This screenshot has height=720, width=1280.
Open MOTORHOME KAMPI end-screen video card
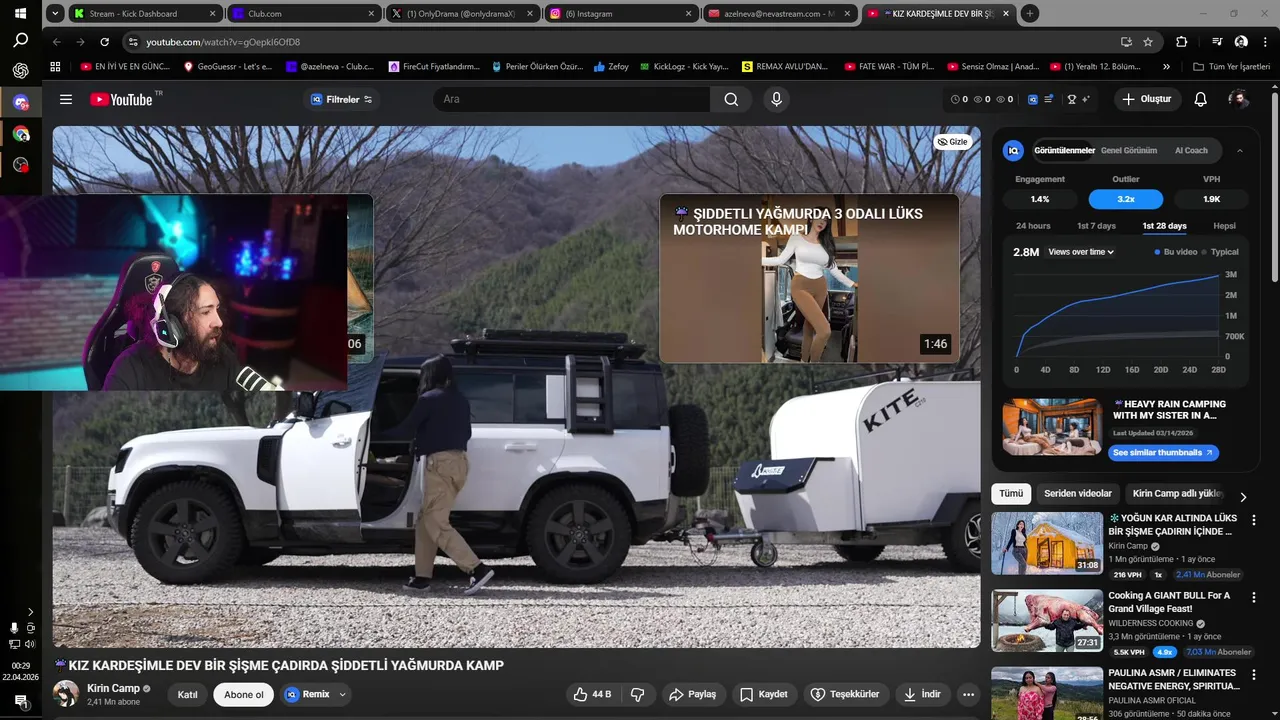pos(809,278)
